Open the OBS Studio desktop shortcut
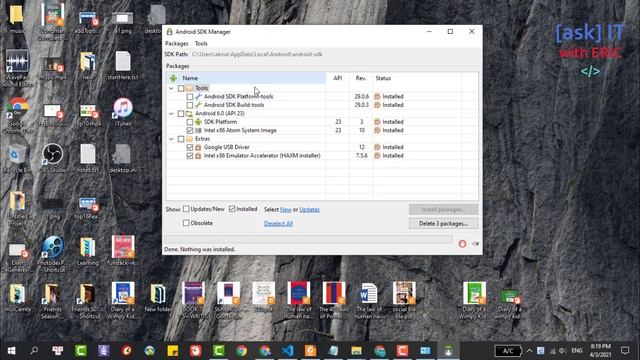The width and height of the screenshot is (640, 360). 53,158
